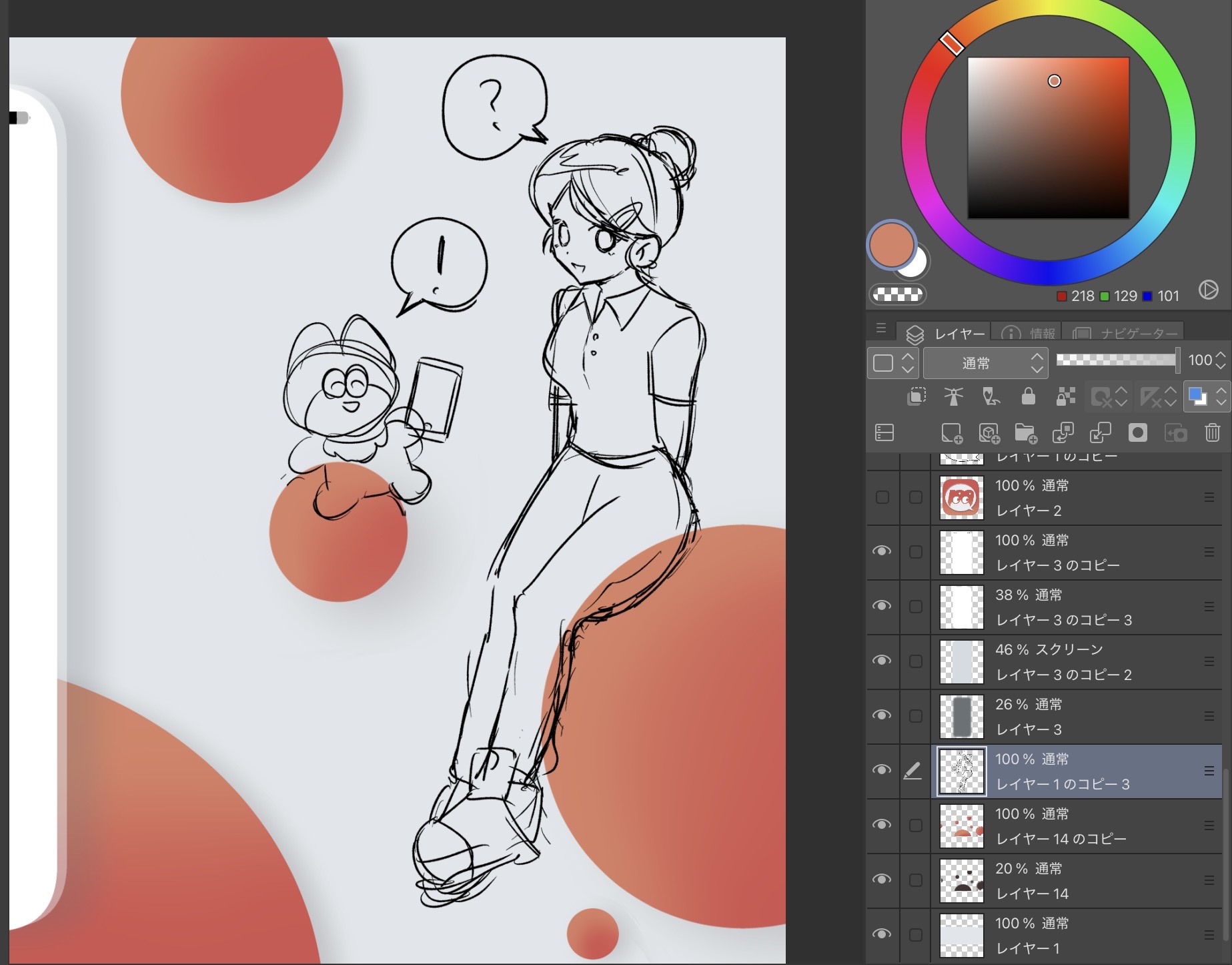Click the drag handle of レイヤー 14 のコピー

coord(1209,826)
